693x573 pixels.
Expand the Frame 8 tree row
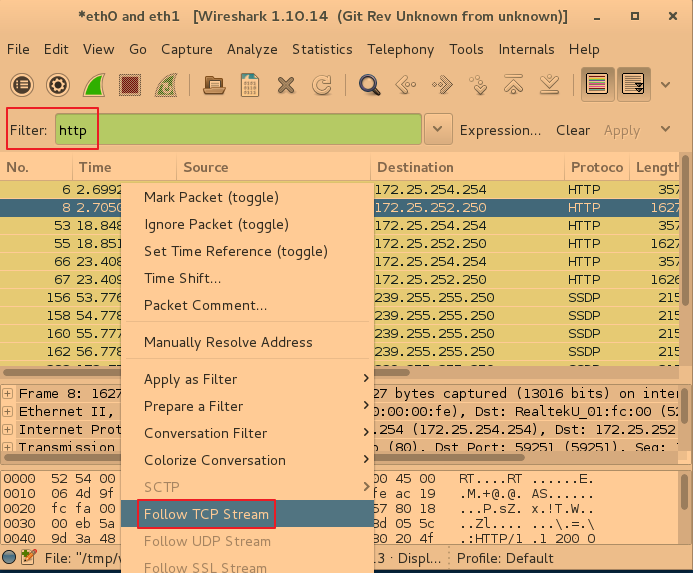(8, 394)
